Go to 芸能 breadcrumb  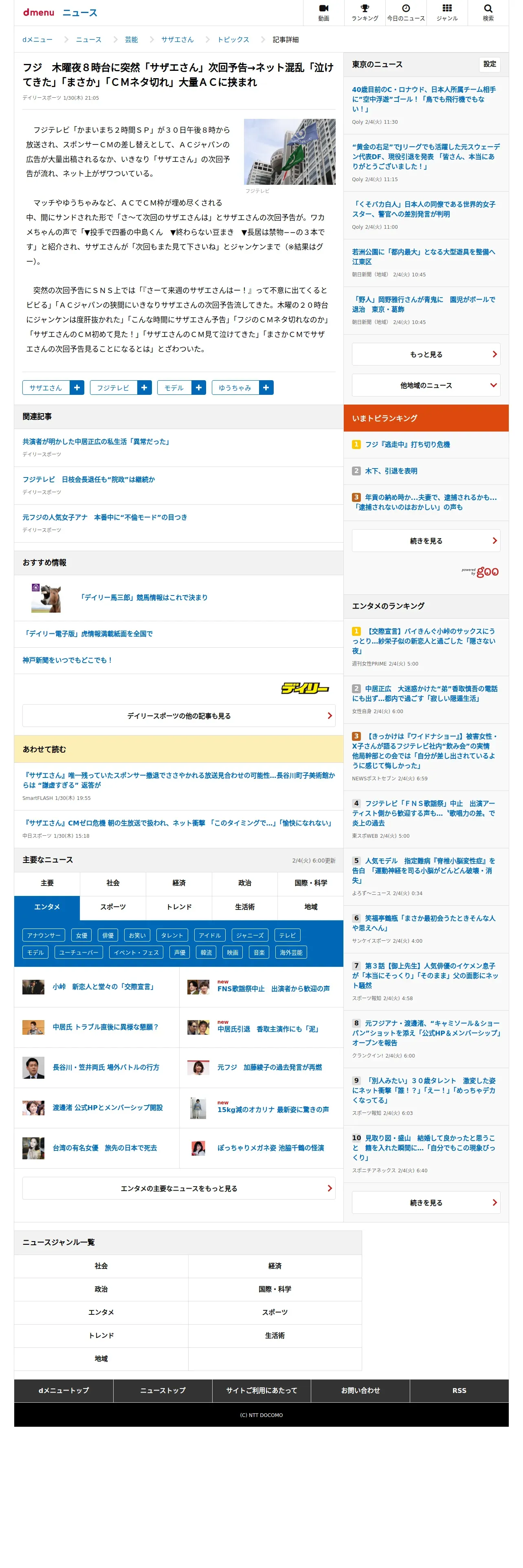click(131, 39)
